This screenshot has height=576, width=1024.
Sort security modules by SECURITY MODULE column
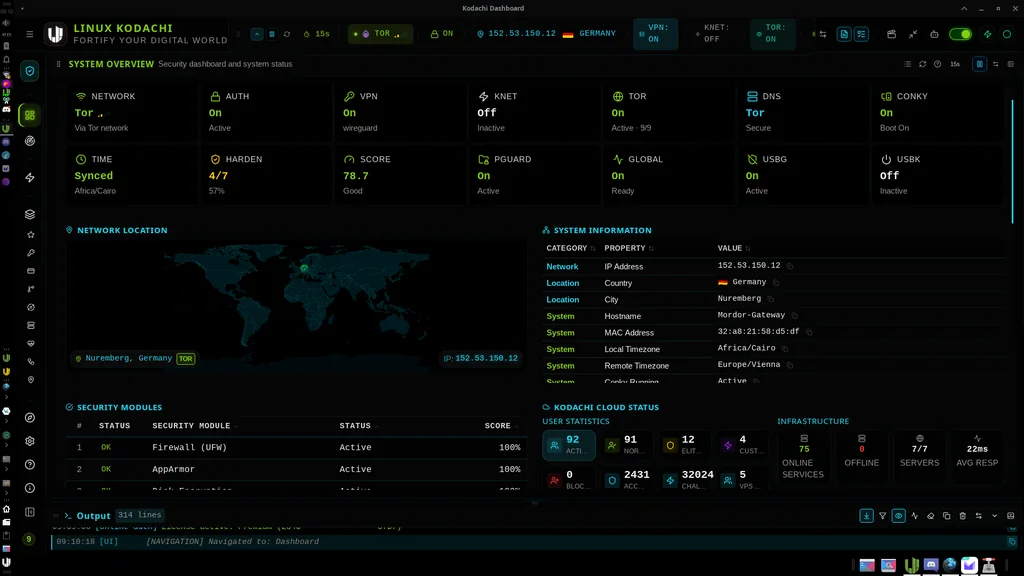click(x=195, y=426)
